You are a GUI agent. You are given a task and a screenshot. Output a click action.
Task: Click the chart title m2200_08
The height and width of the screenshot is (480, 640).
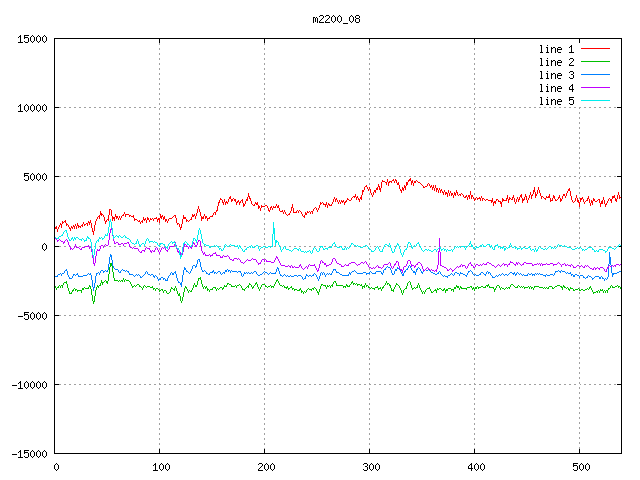point(336,19)
